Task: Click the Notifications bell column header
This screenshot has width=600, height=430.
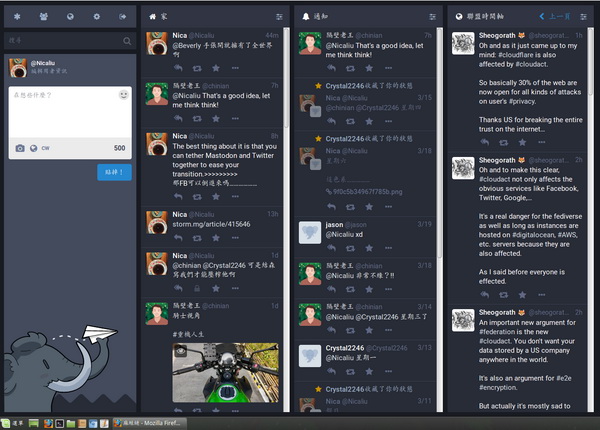Action: (x=368, y=16)
